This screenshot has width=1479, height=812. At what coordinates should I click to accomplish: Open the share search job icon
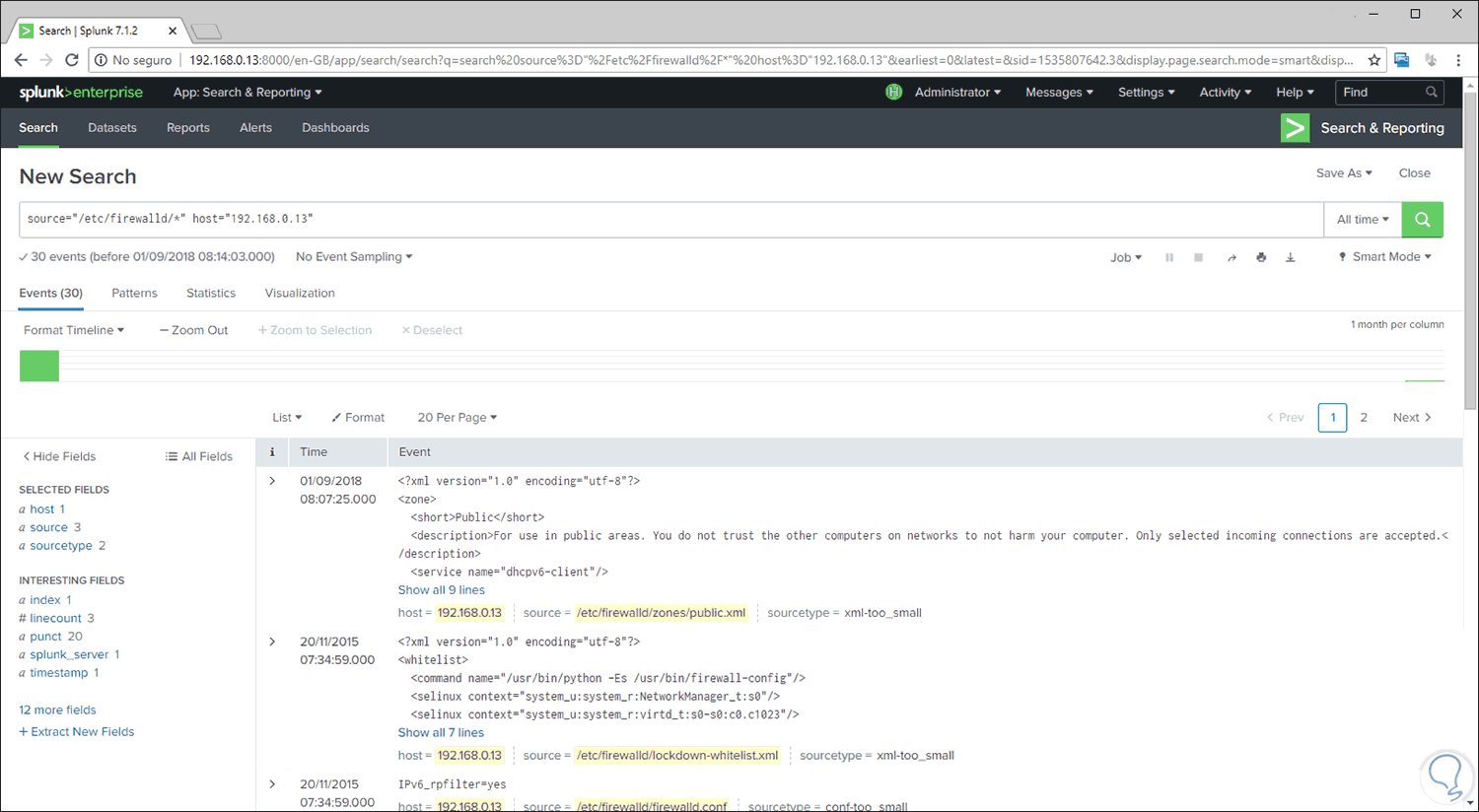tap(1232, 257)
